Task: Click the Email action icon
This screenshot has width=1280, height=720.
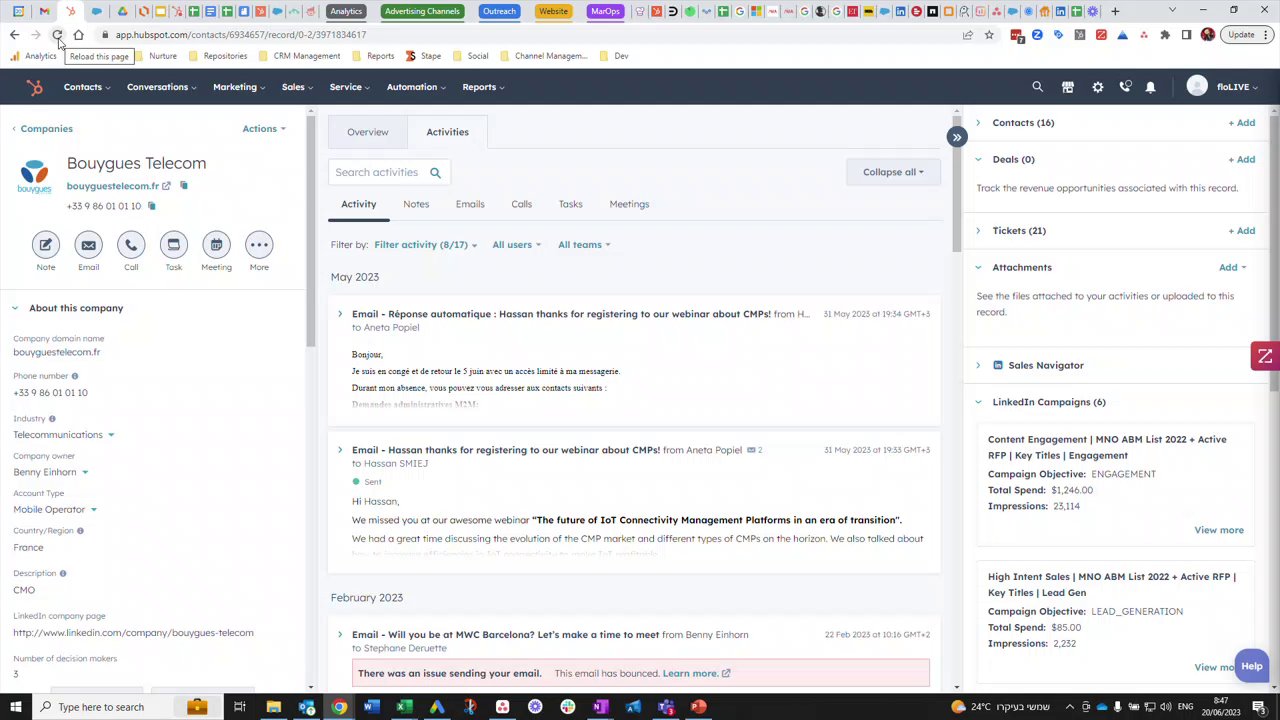Action: (x=88, y=245)
